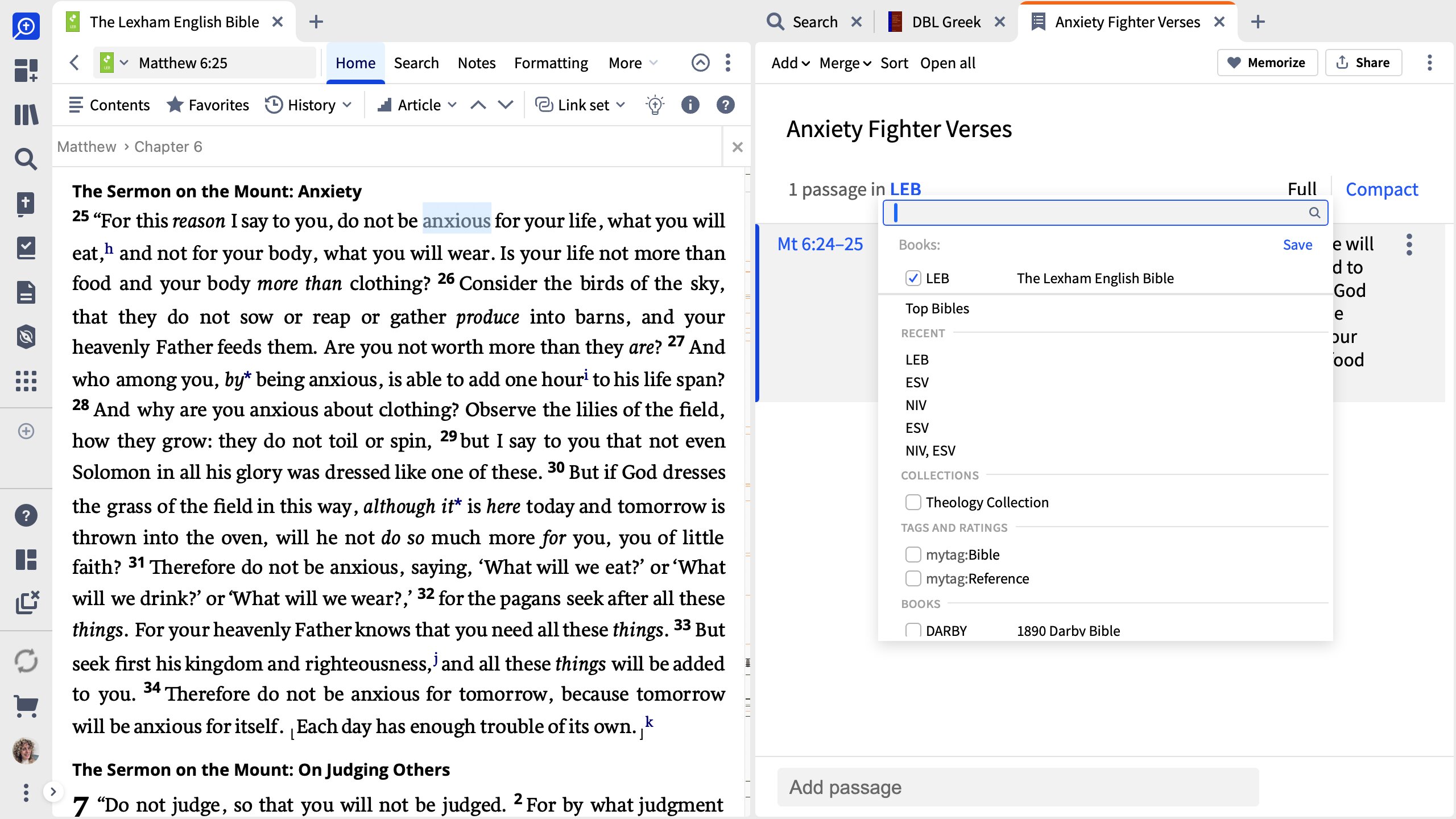Image resolution: width=1456 pixels, height=819 pixels.
Task: Click the resource picker search magnifier
Action: (1314, 213)
